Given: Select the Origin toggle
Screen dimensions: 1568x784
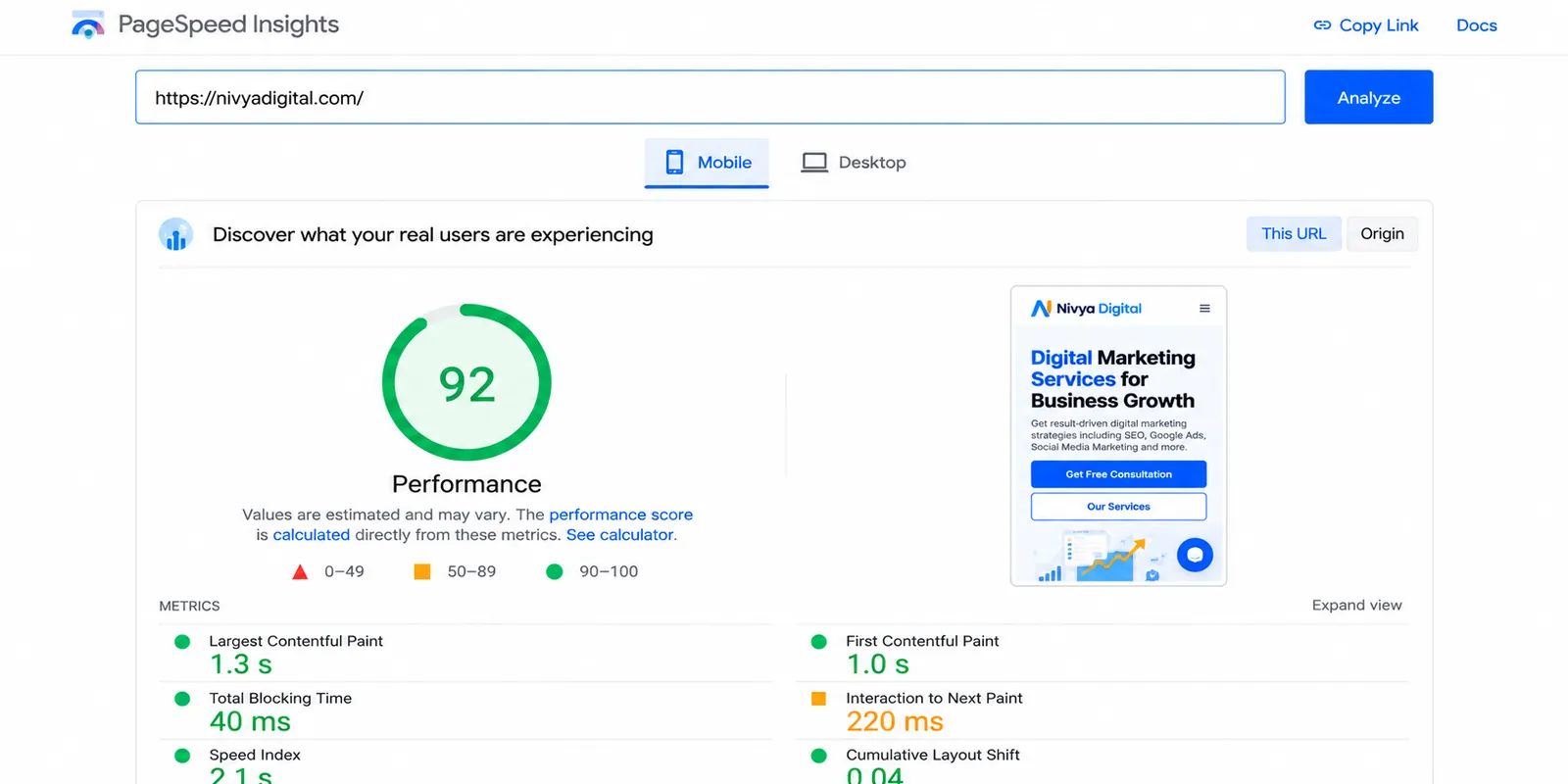Looking at the screenshot, I should point(1382,234).
